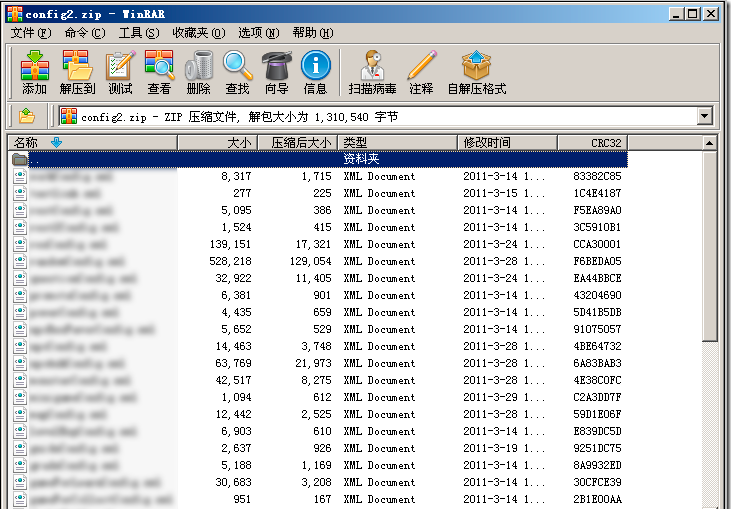Click the 扫描病毒 (Scan virus) icon
Viewport: 731px width, 509px height.
(x=372, y=66)
